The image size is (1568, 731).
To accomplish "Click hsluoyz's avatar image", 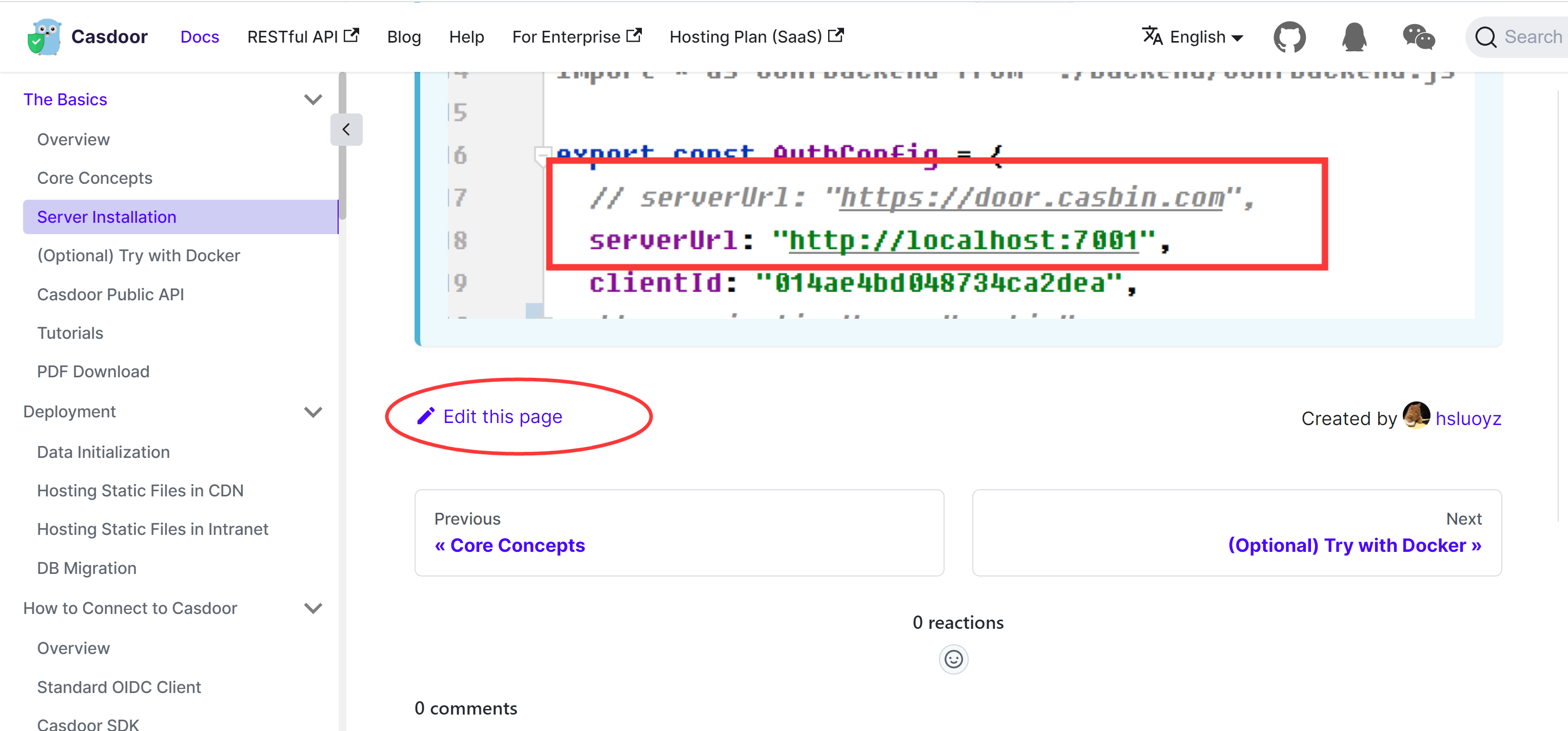I will pyautogui.click(x=1417, y=417).
